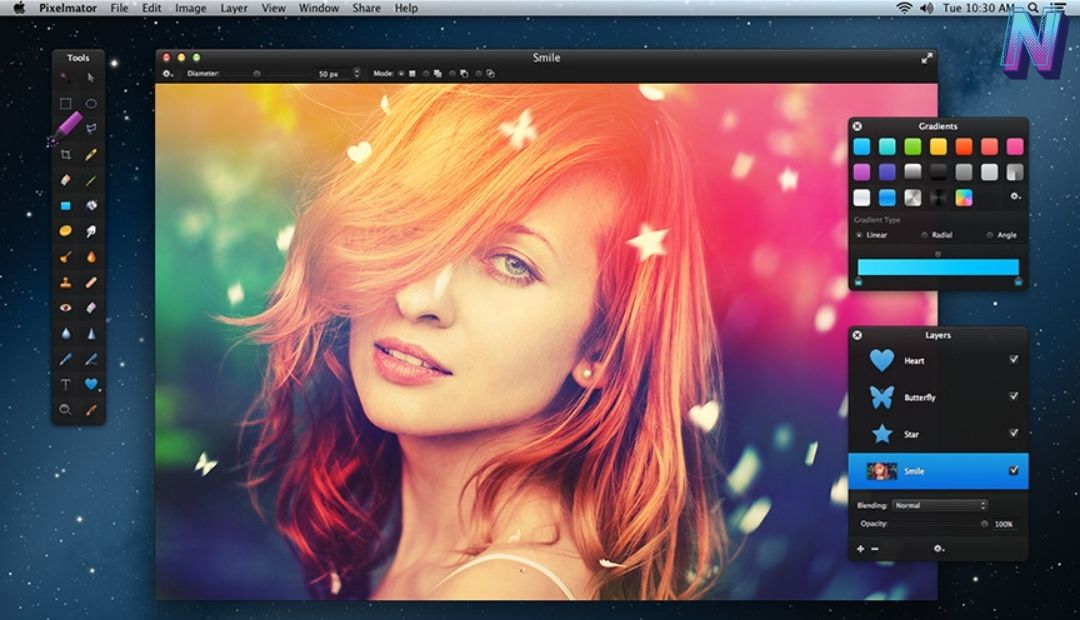Add a new layer with plus button
The image size is (1080, 620).
[860, 549]
